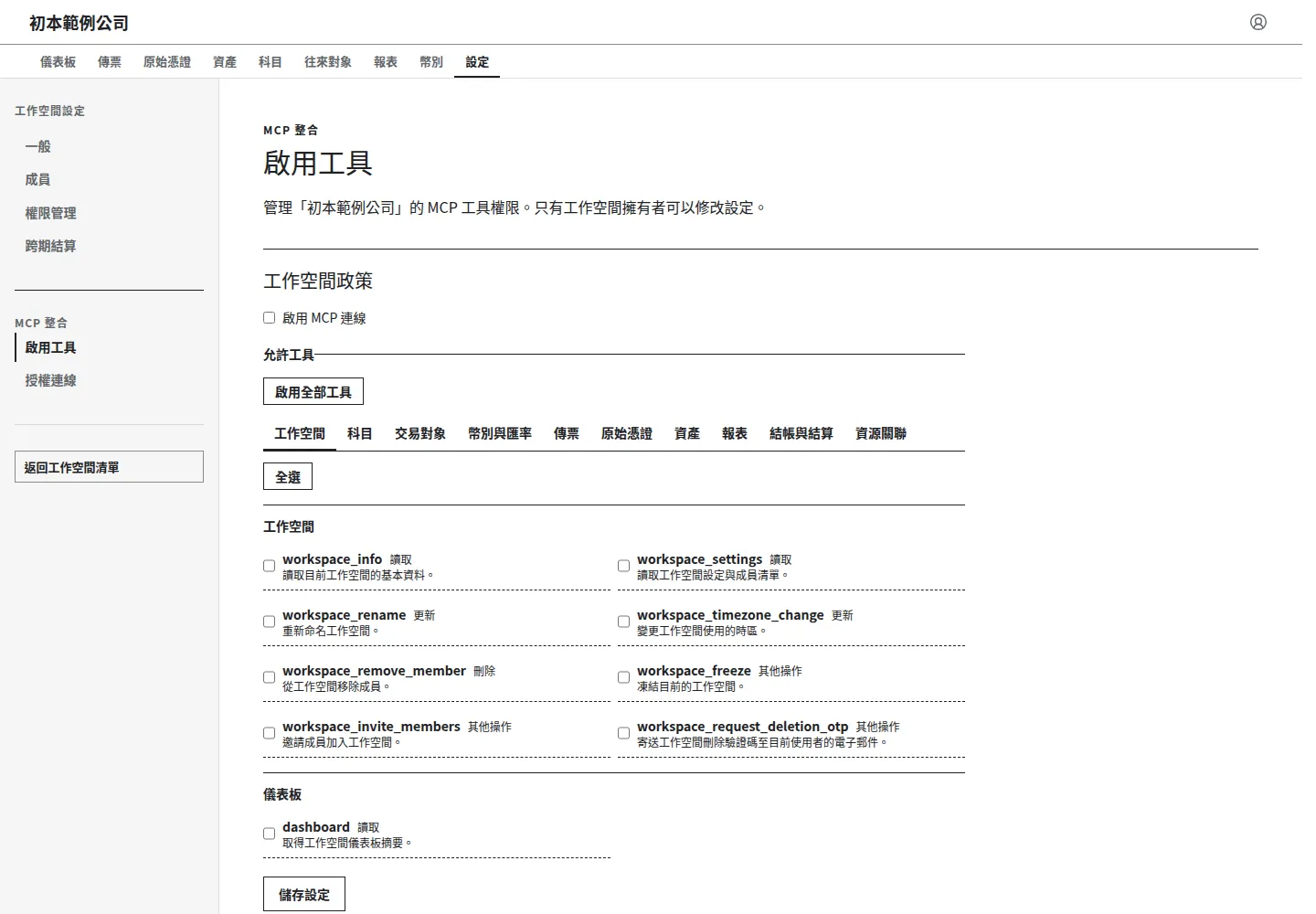This screenshot has height=914, width=1316.
Task: Open the 幣別與匯率 tool tab
Action: click(x=500, y=434)
